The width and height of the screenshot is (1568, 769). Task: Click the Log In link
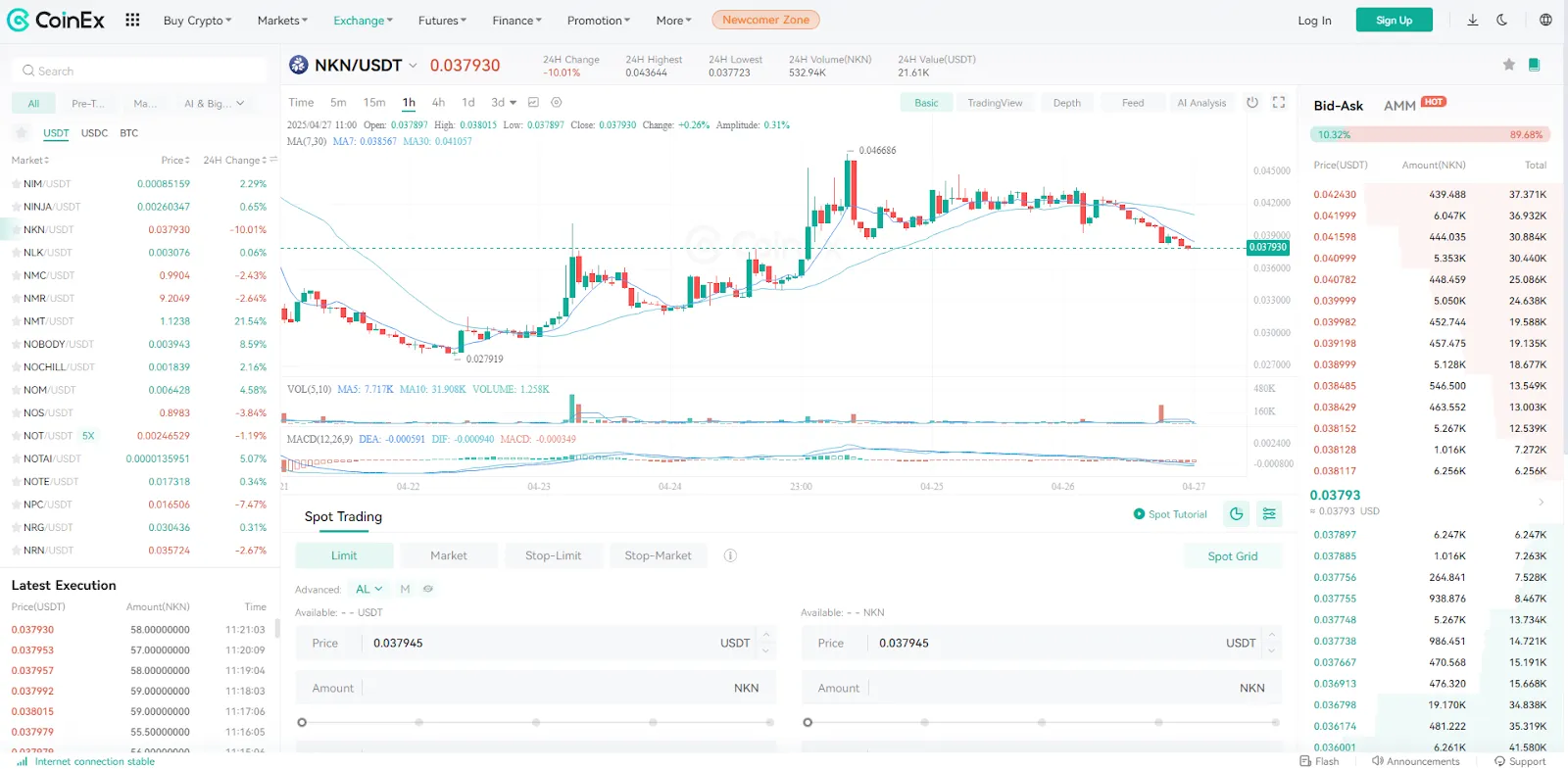pyautogui.click(x=1314, y=20)
